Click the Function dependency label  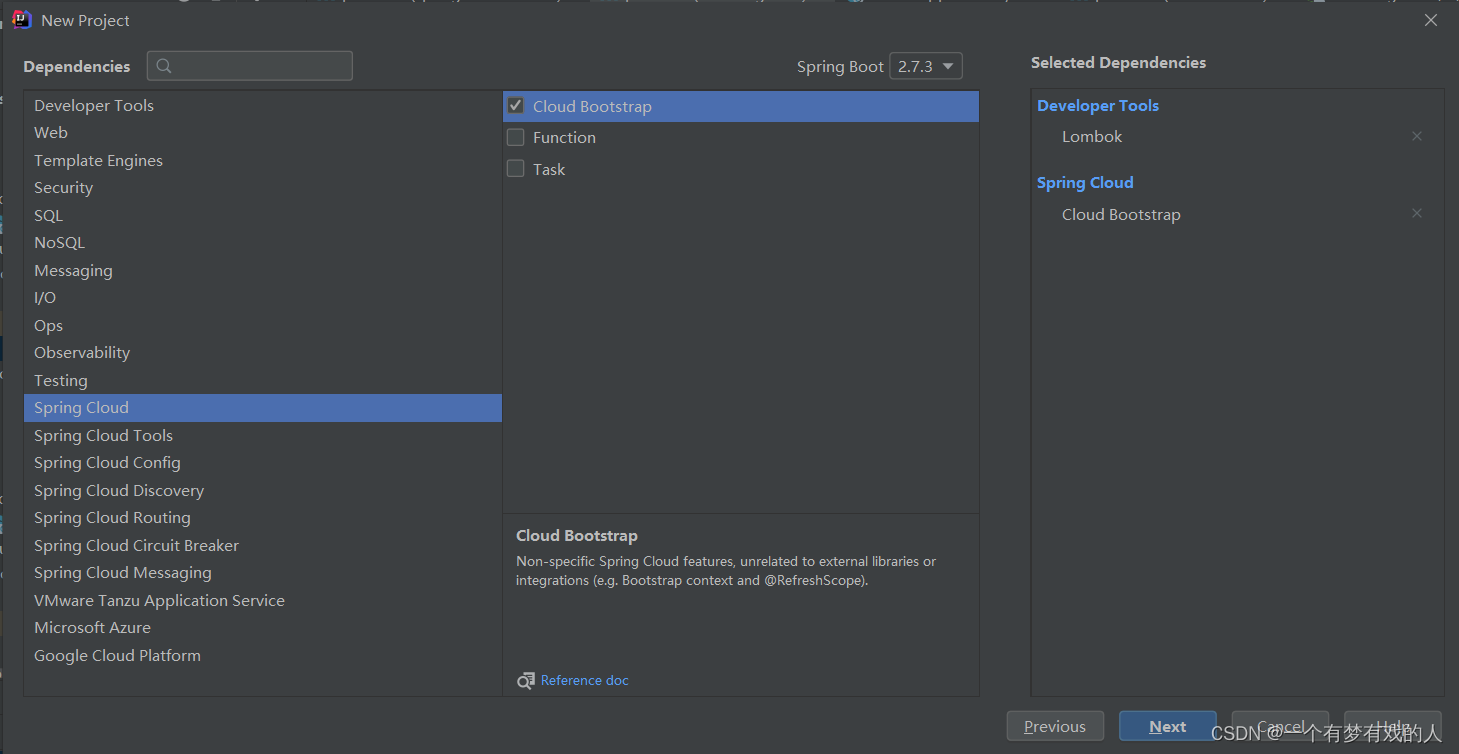[x=564, y=137]
